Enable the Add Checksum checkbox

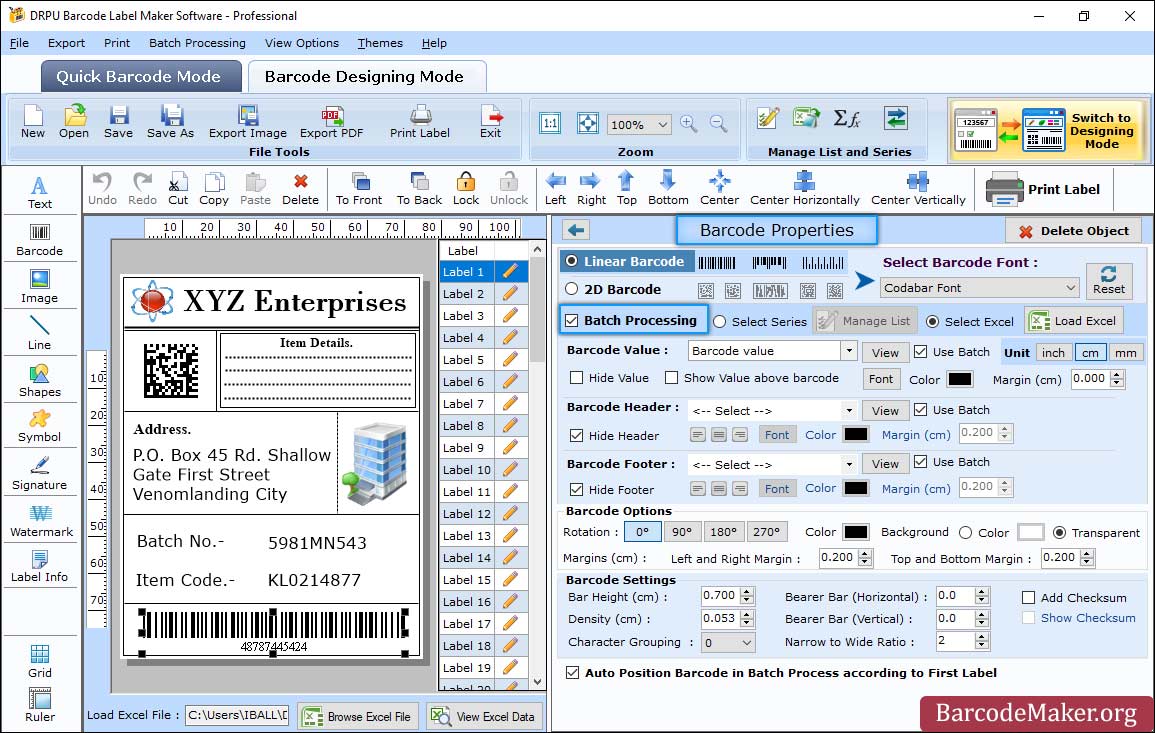point(1028,597)
